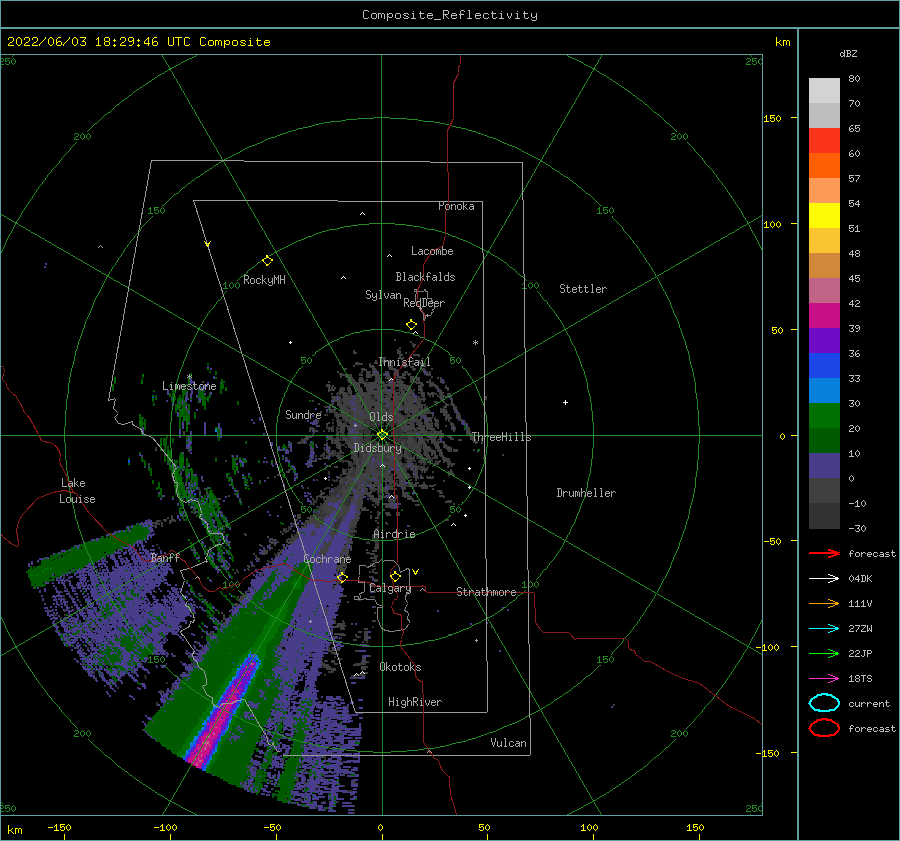The height and width of the screenshot is (841, 900).
Task: Click the Ponoka town label
Action: coord(456,206)
